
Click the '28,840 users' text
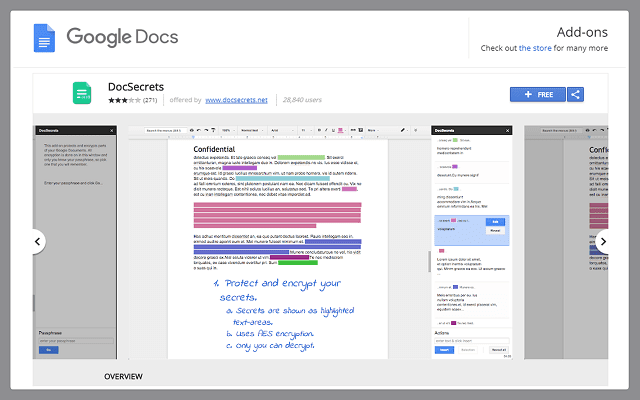click(x=302, y=100)
